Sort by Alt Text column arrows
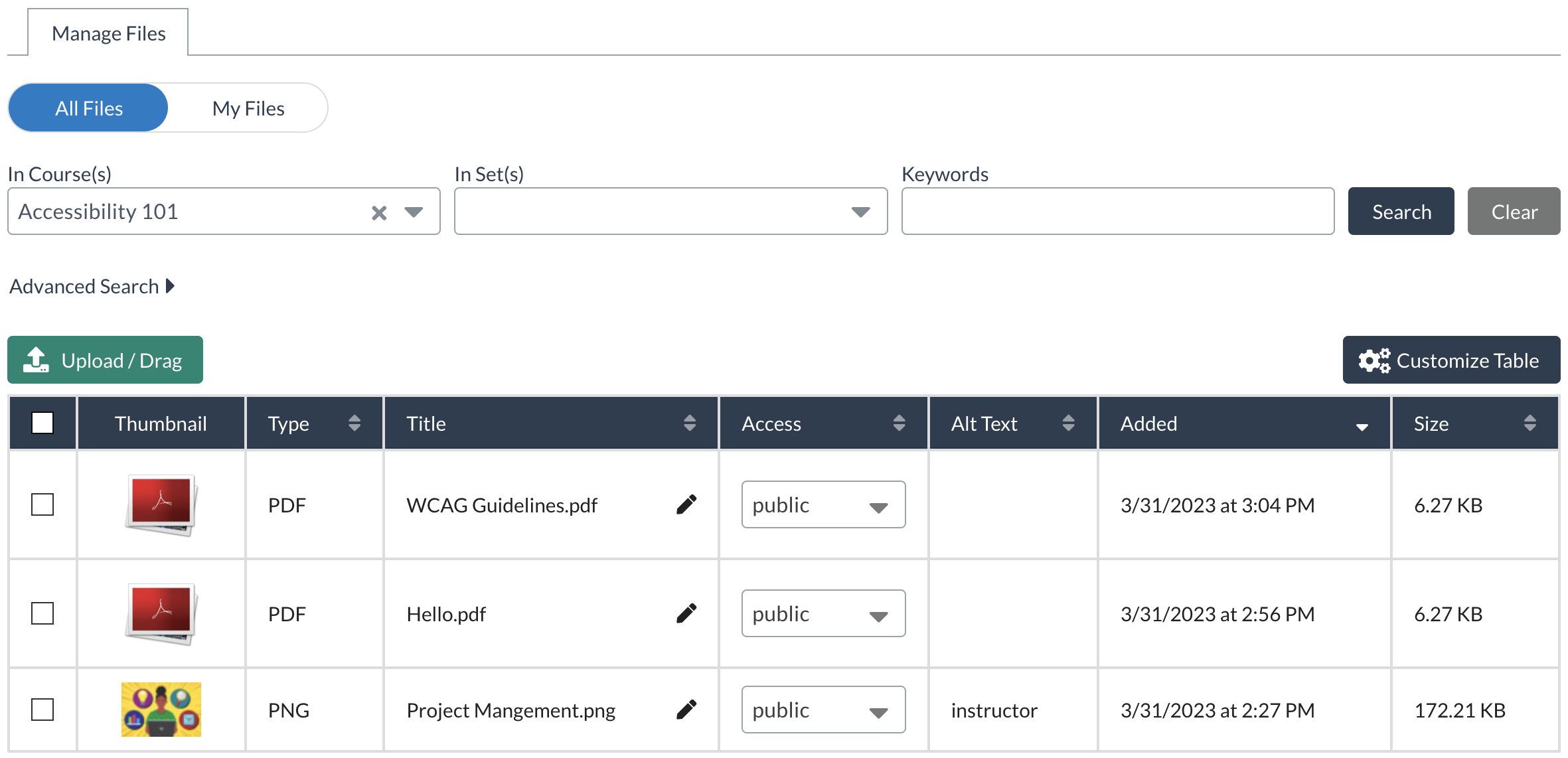1568x758 pixels. (x=1068, y=423)
